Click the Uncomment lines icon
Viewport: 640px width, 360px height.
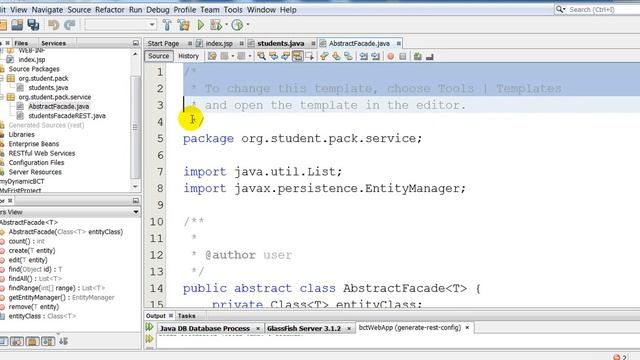coord(429,56)
